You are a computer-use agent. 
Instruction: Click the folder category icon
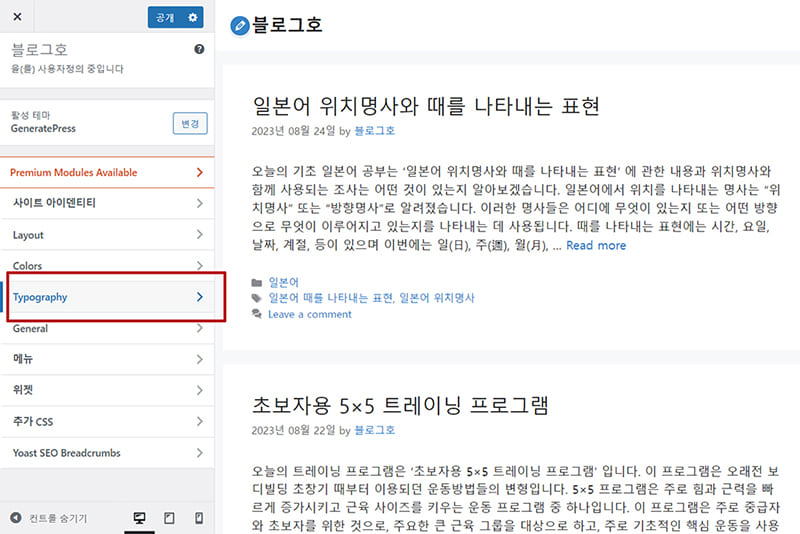[x=257, y=282]
